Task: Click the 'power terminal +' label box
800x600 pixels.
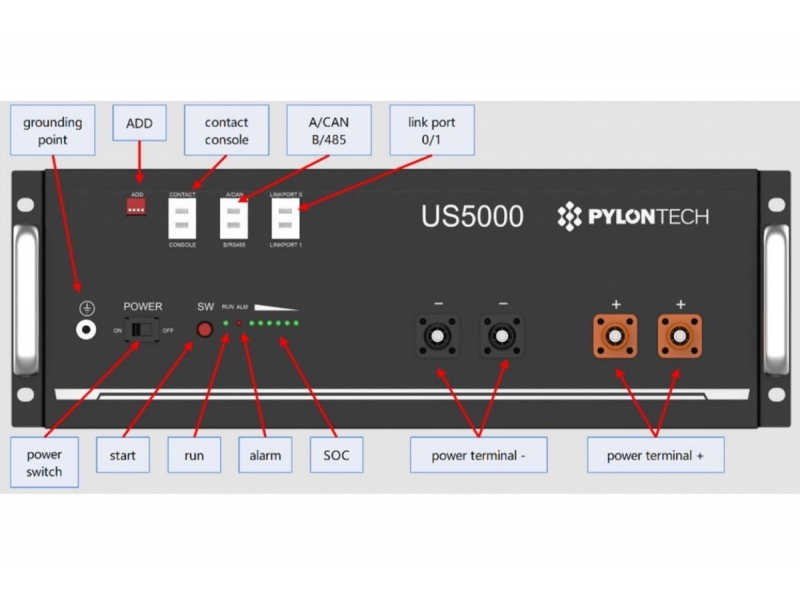Action: click(655, 455)
